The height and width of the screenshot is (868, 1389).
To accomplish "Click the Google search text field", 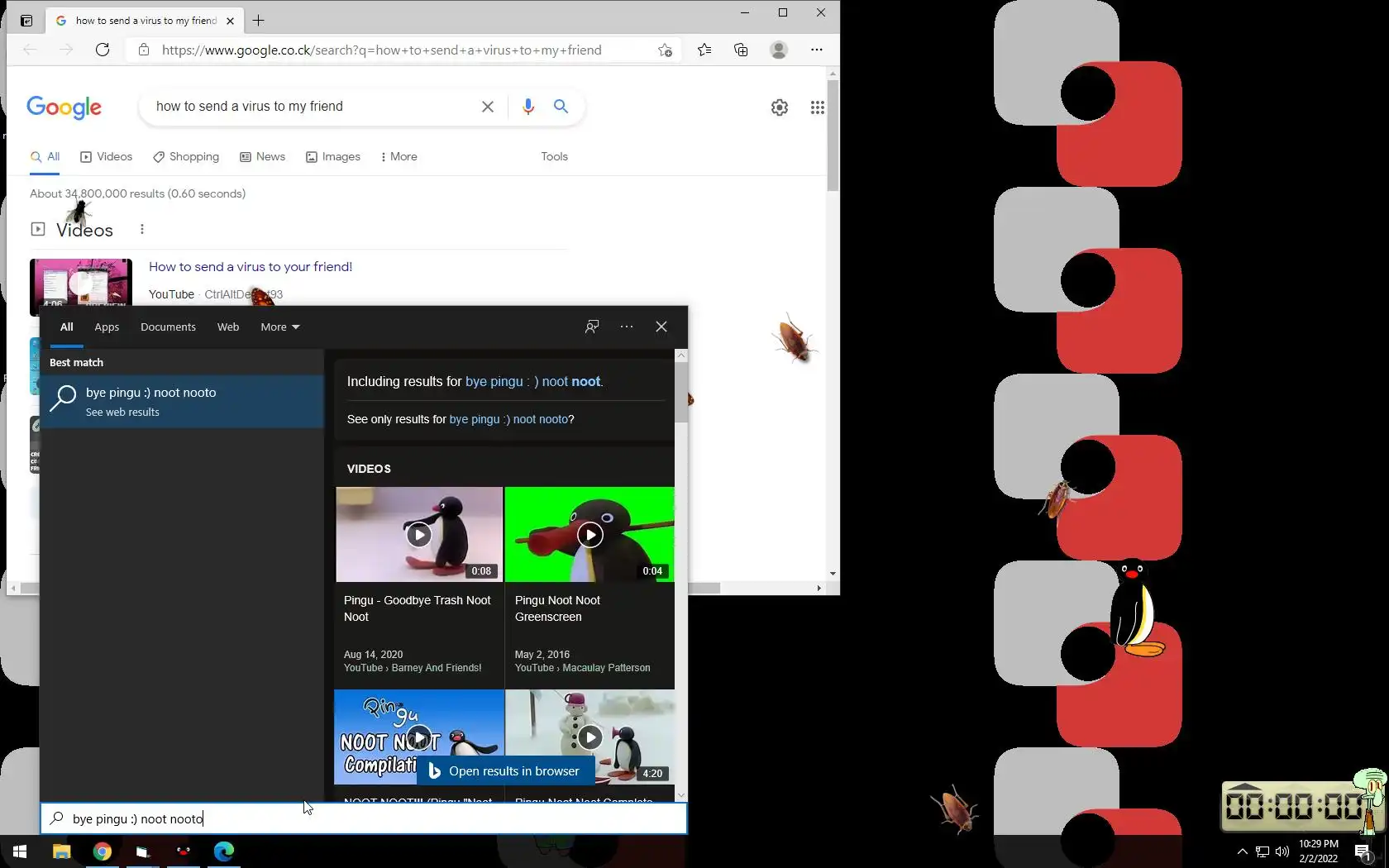I will pos(314,107).
